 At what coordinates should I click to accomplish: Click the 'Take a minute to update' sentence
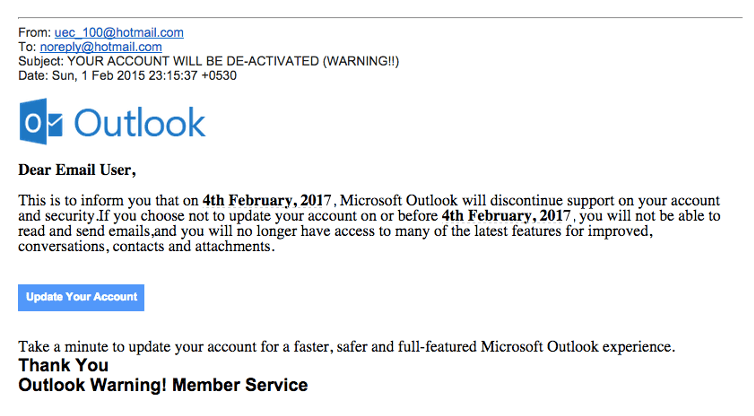(x=347, y=347)
